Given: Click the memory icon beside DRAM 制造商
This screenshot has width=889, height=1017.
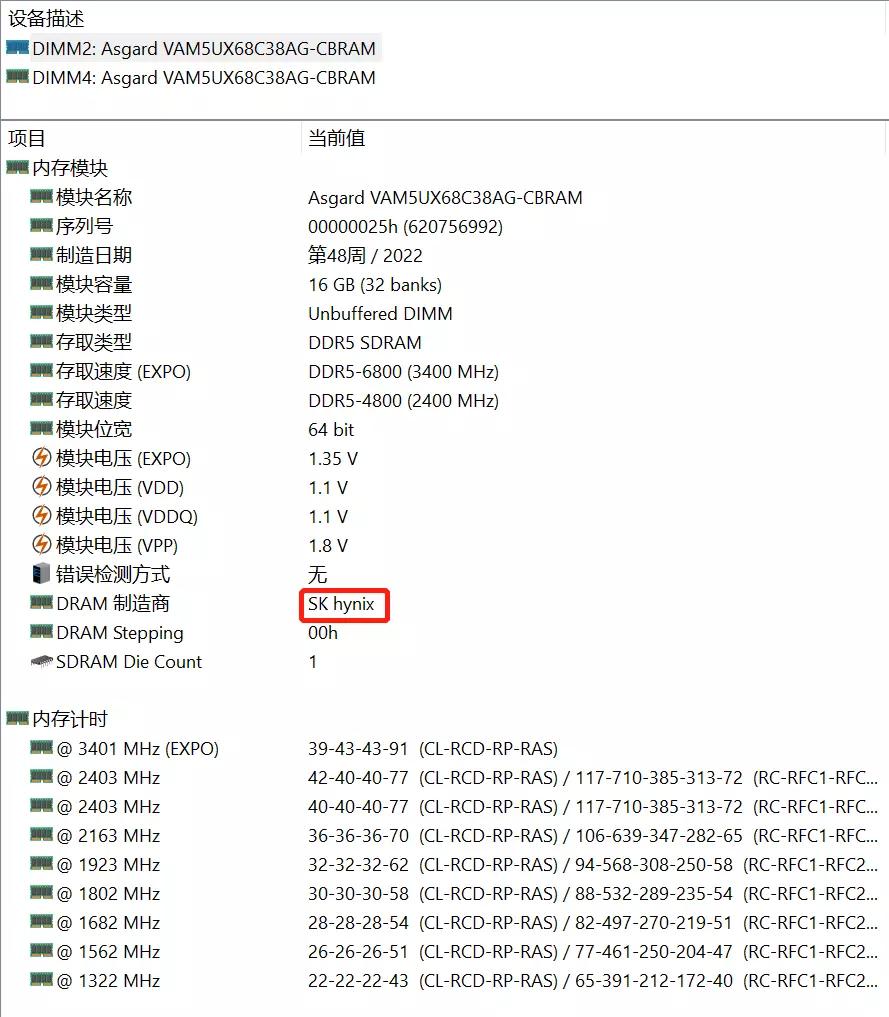Looking at the screenshot, I should tap(41, 604).
